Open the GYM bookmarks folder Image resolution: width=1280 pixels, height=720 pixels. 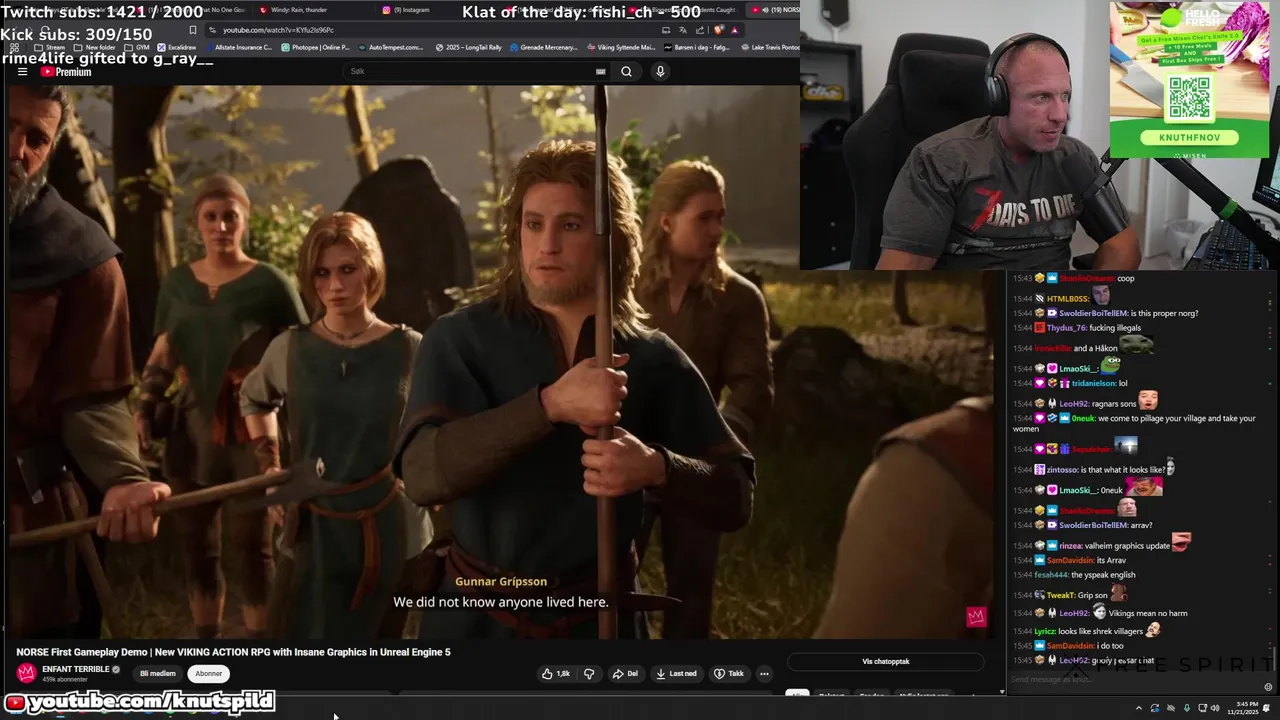[137, 47]
